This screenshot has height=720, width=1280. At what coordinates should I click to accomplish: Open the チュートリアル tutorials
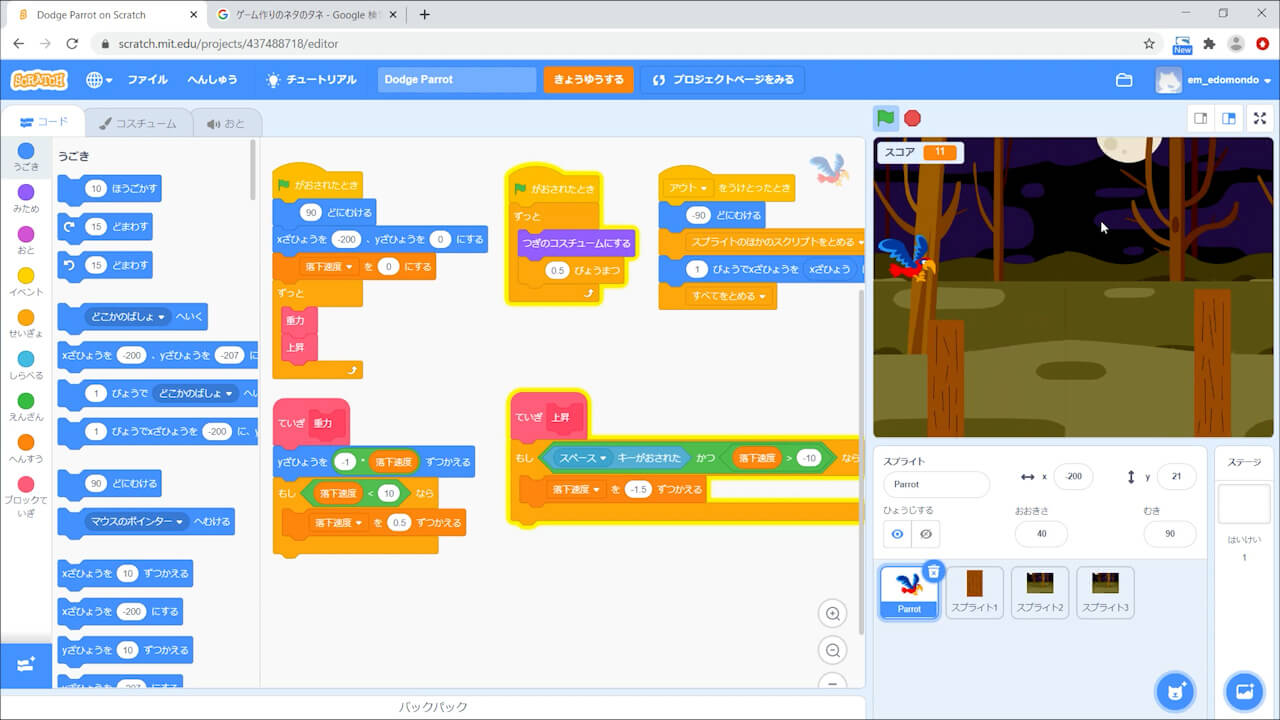pos(310,80)
